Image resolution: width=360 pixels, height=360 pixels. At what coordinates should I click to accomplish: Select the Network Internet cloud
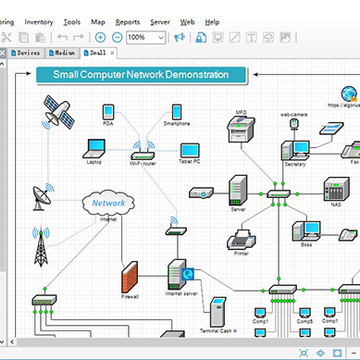pyautogui.click(x=108, y=204)
